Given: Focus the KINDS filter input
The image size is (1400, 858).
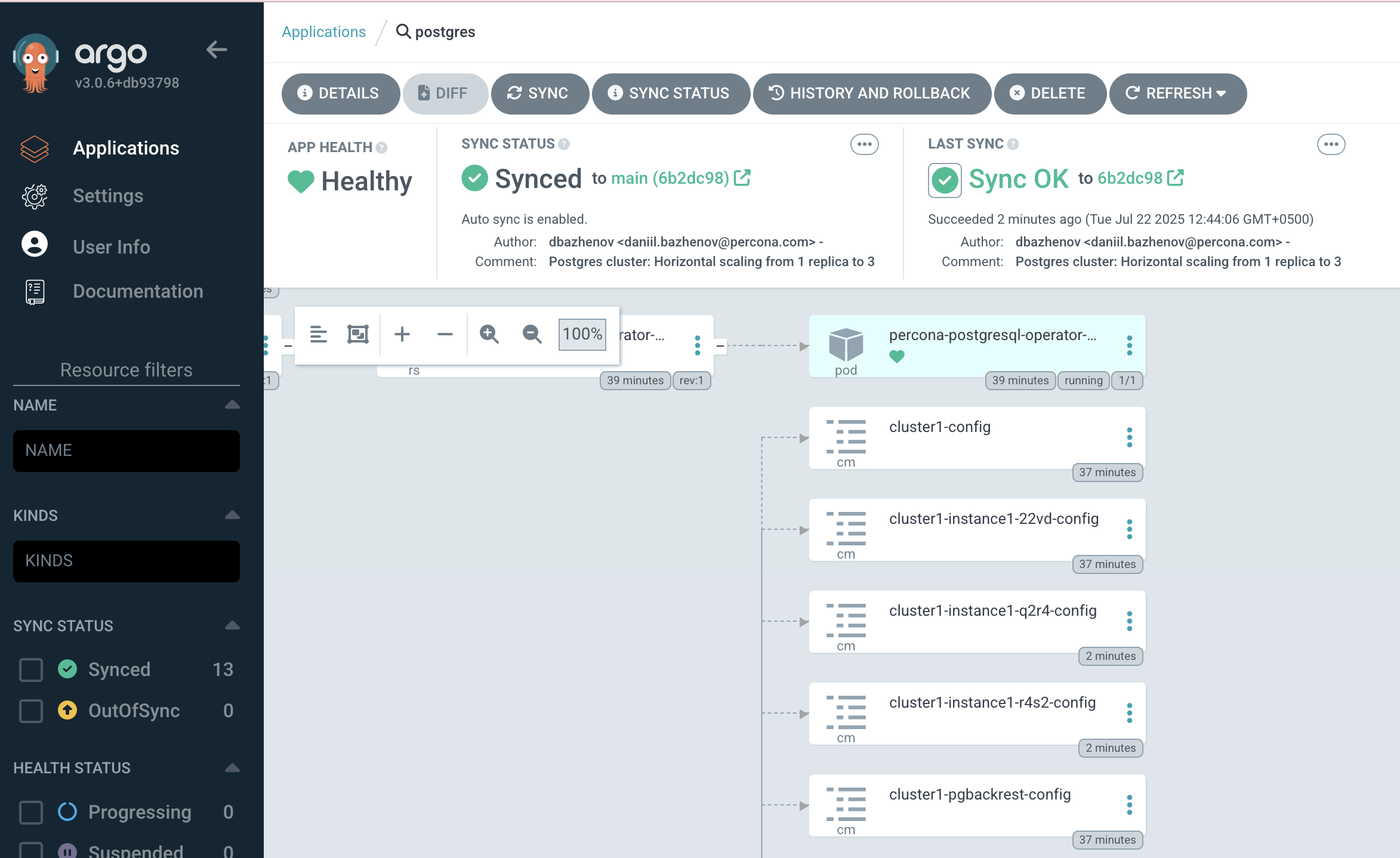Looking at the screenshot, I should pos(127,561).
